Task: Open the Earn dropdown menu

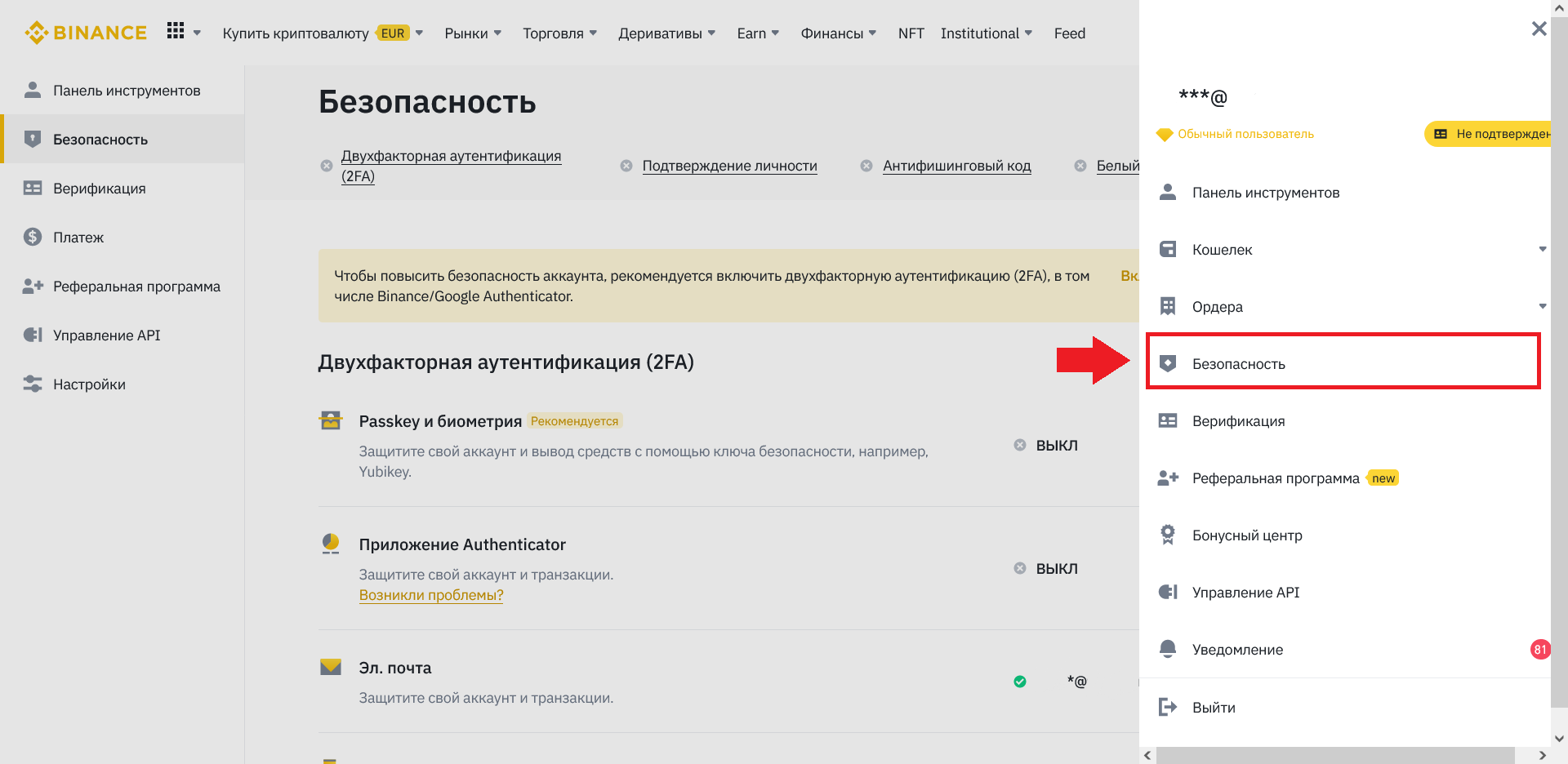Action: (x=758, y=33)
